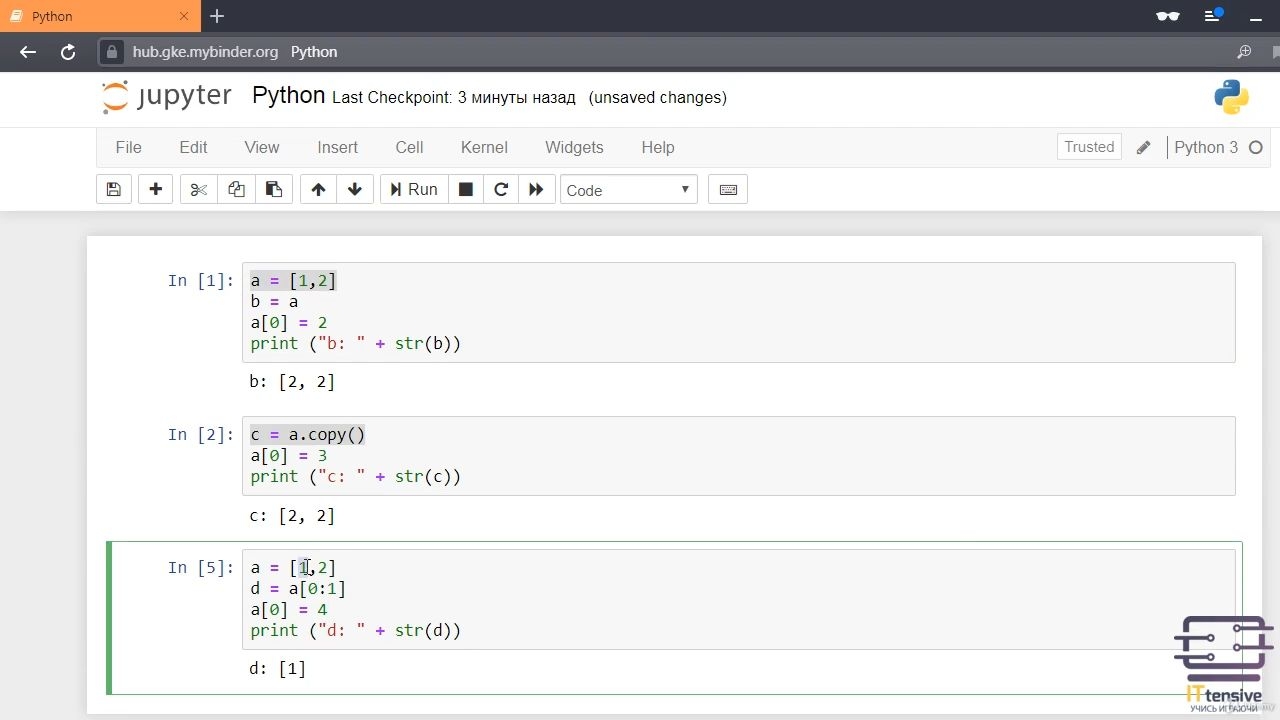Open the Kernel menu

[x=484, y=147]
